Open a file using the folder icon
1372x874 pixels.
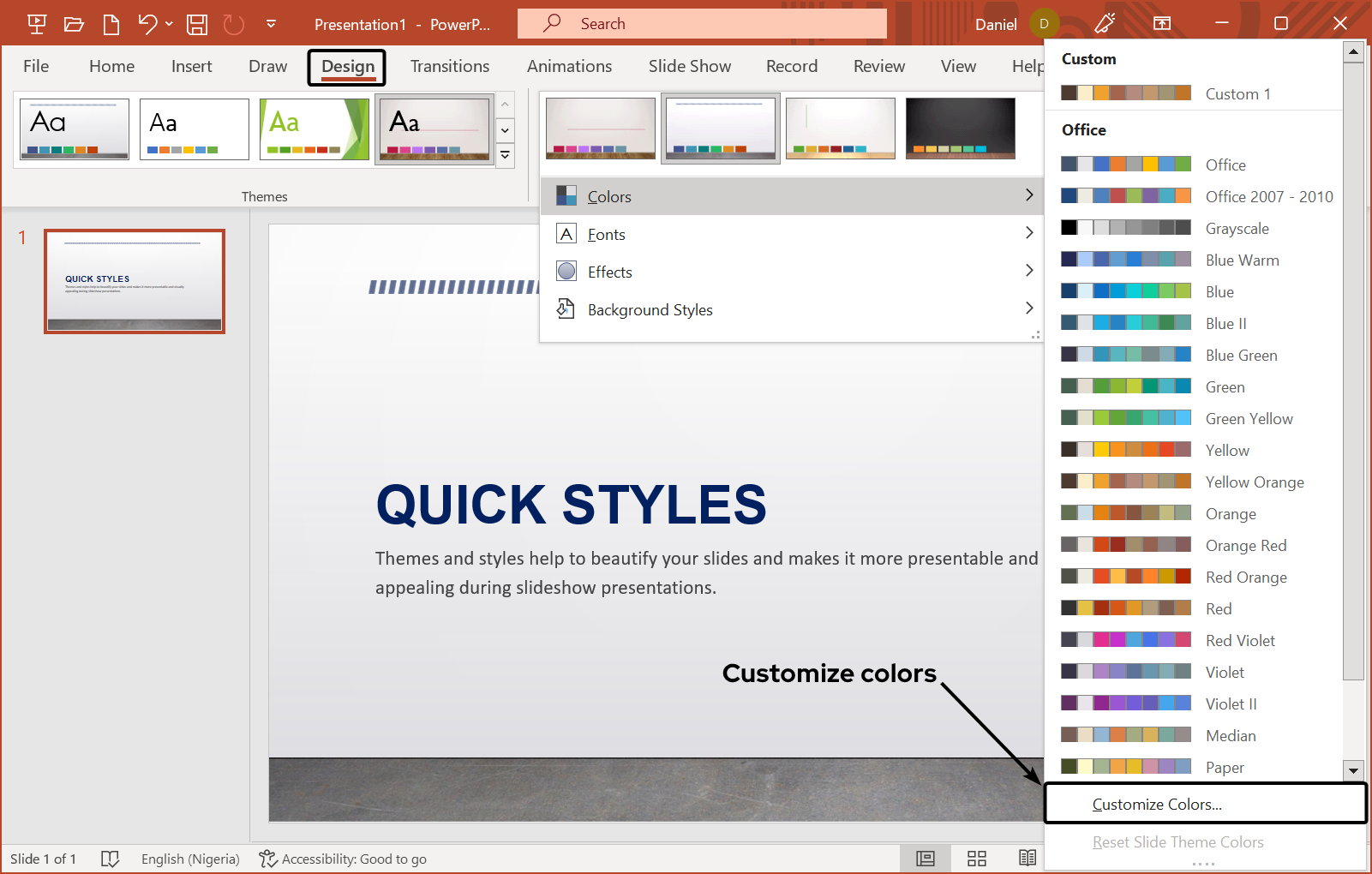(73, 23)
